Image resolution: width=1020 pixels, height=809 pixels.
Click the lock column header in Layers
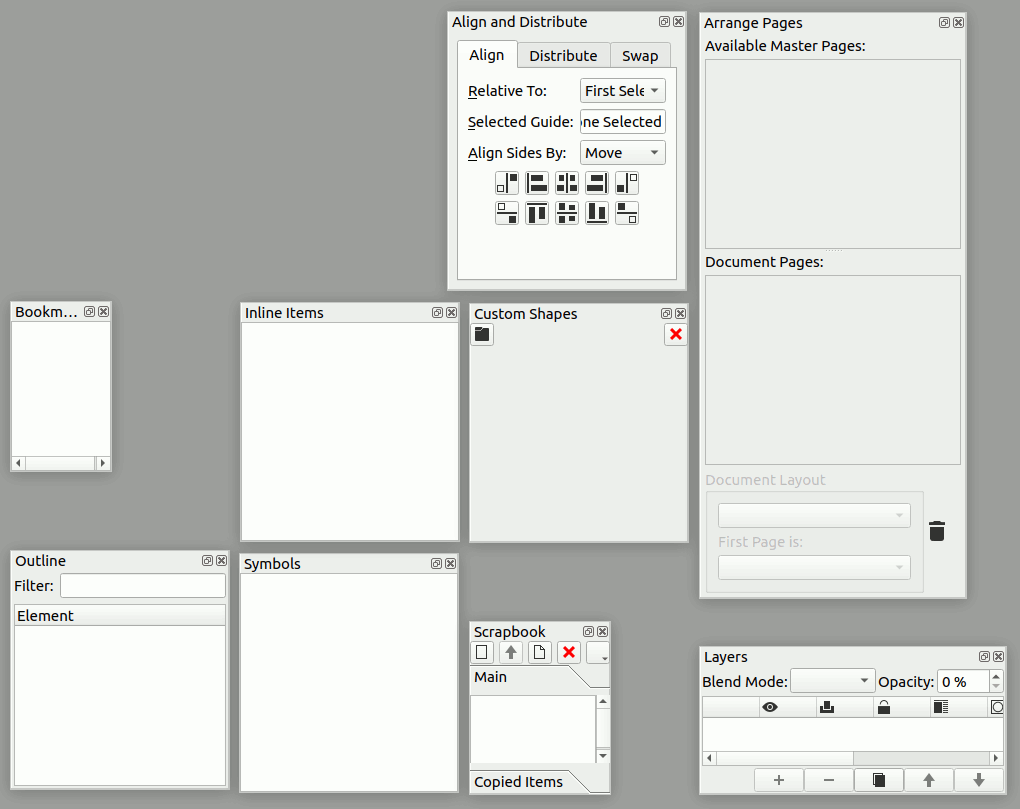tap(884, 708)
